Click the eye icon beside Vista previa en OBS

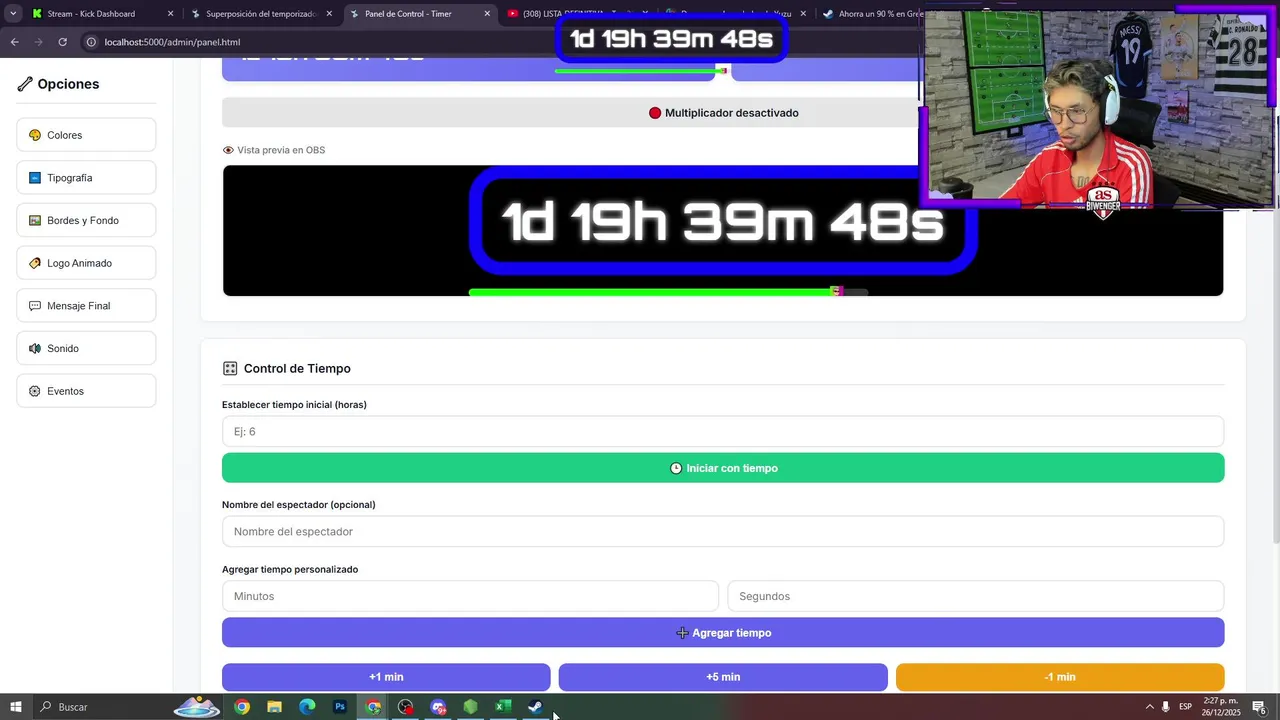pos(228,150)
